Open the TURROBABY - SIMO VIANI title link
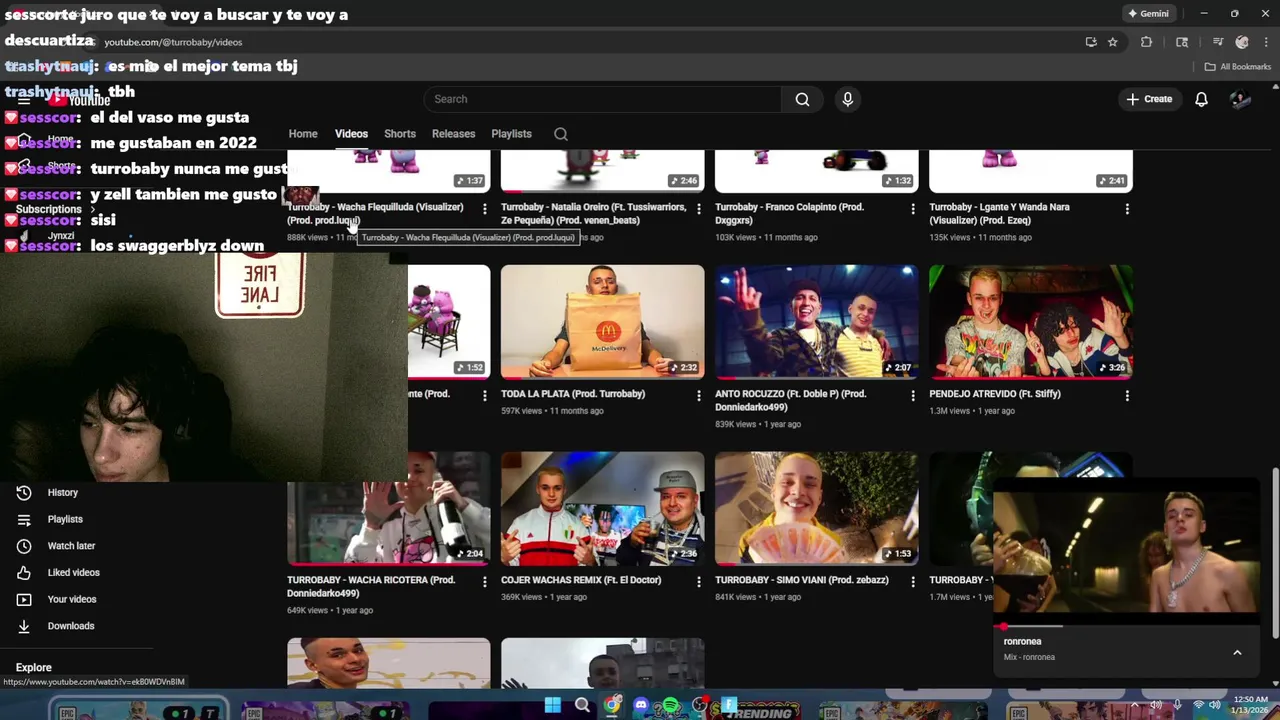This screenshot has width=1280, height=720. pyautogui.click(x=802, y=580)
